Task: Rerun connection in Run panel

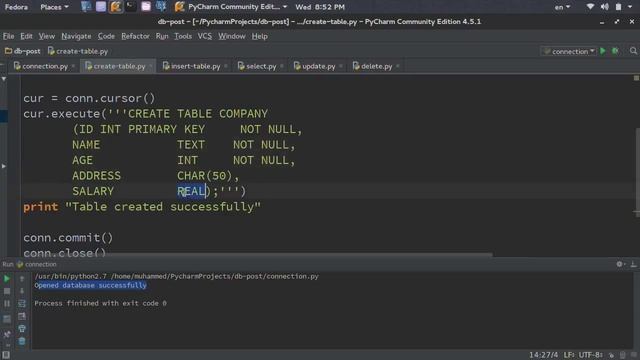Action: coord(7,279)
